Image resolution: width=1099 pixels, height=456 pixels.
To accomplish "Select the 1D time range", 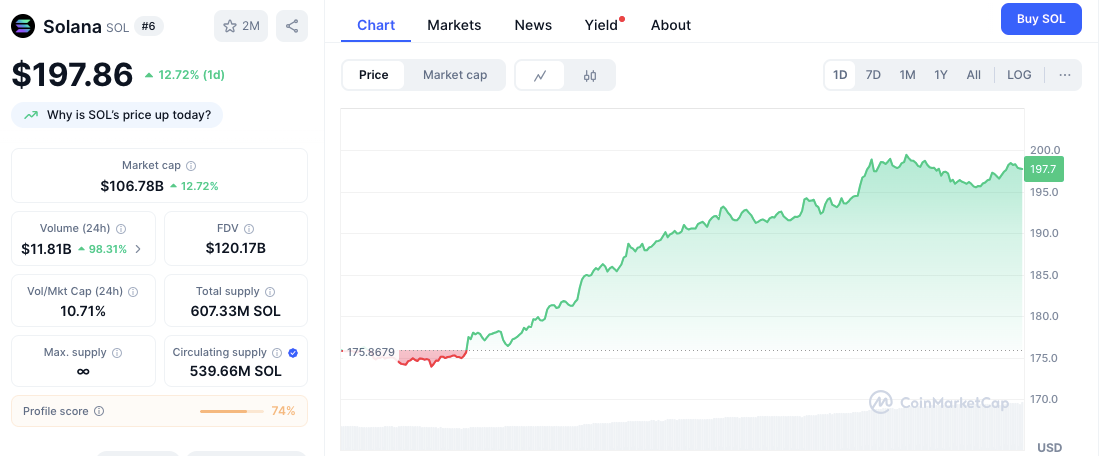I will coord(840,75).
